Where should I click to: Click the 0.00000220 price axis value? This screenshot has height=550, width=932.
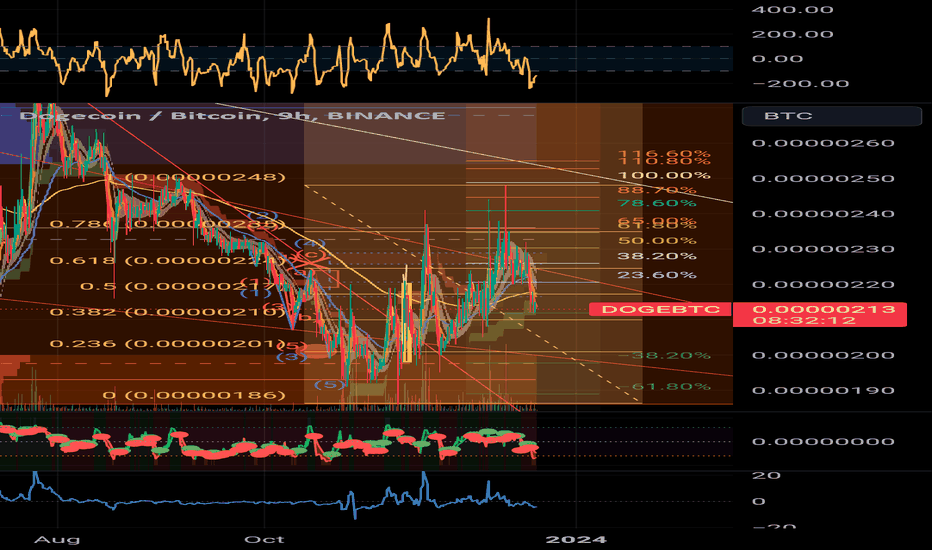[x=823, y=284]
